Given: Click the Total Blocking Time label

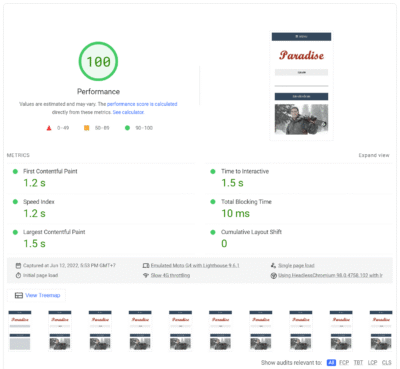Looking at the screenshot, I should click(x=246, y=202).
